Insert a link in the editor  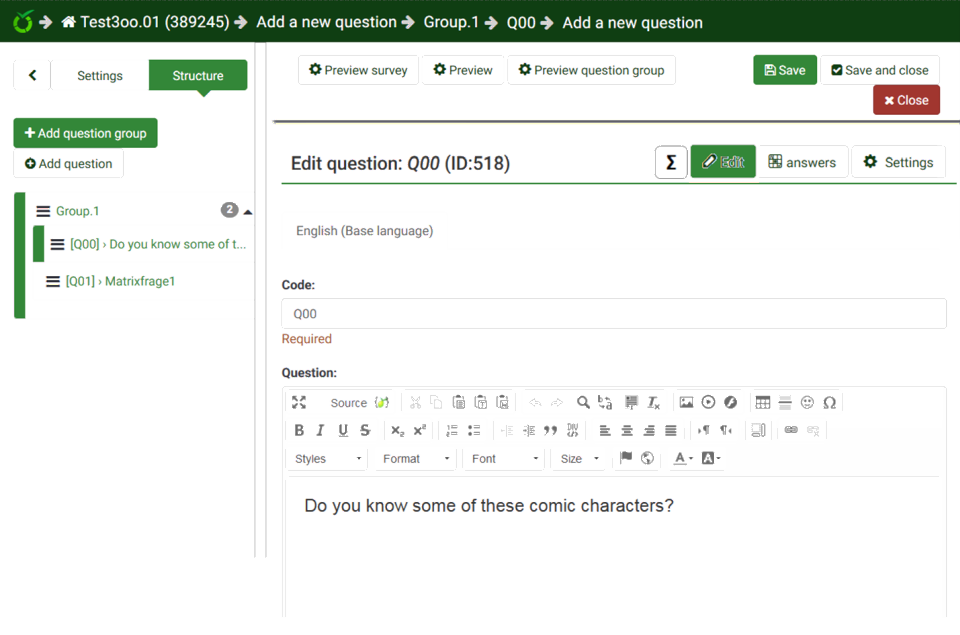click(791, 430)
